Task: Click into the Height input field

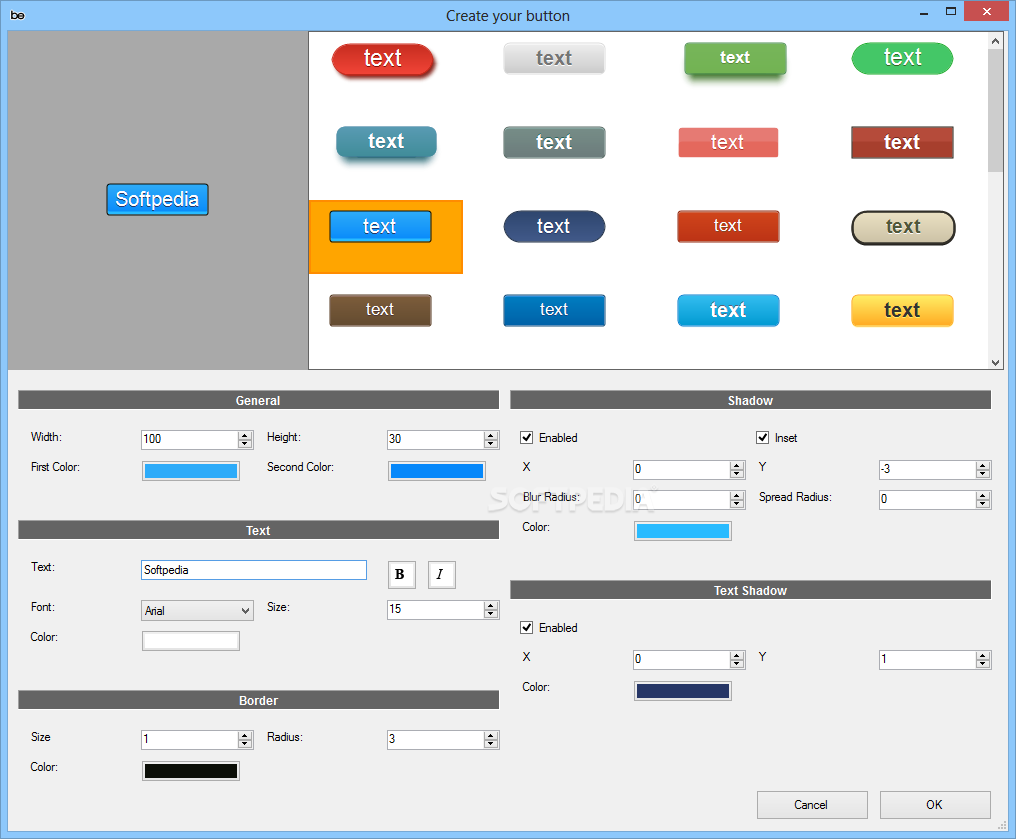Action: [x=435, y=439]
